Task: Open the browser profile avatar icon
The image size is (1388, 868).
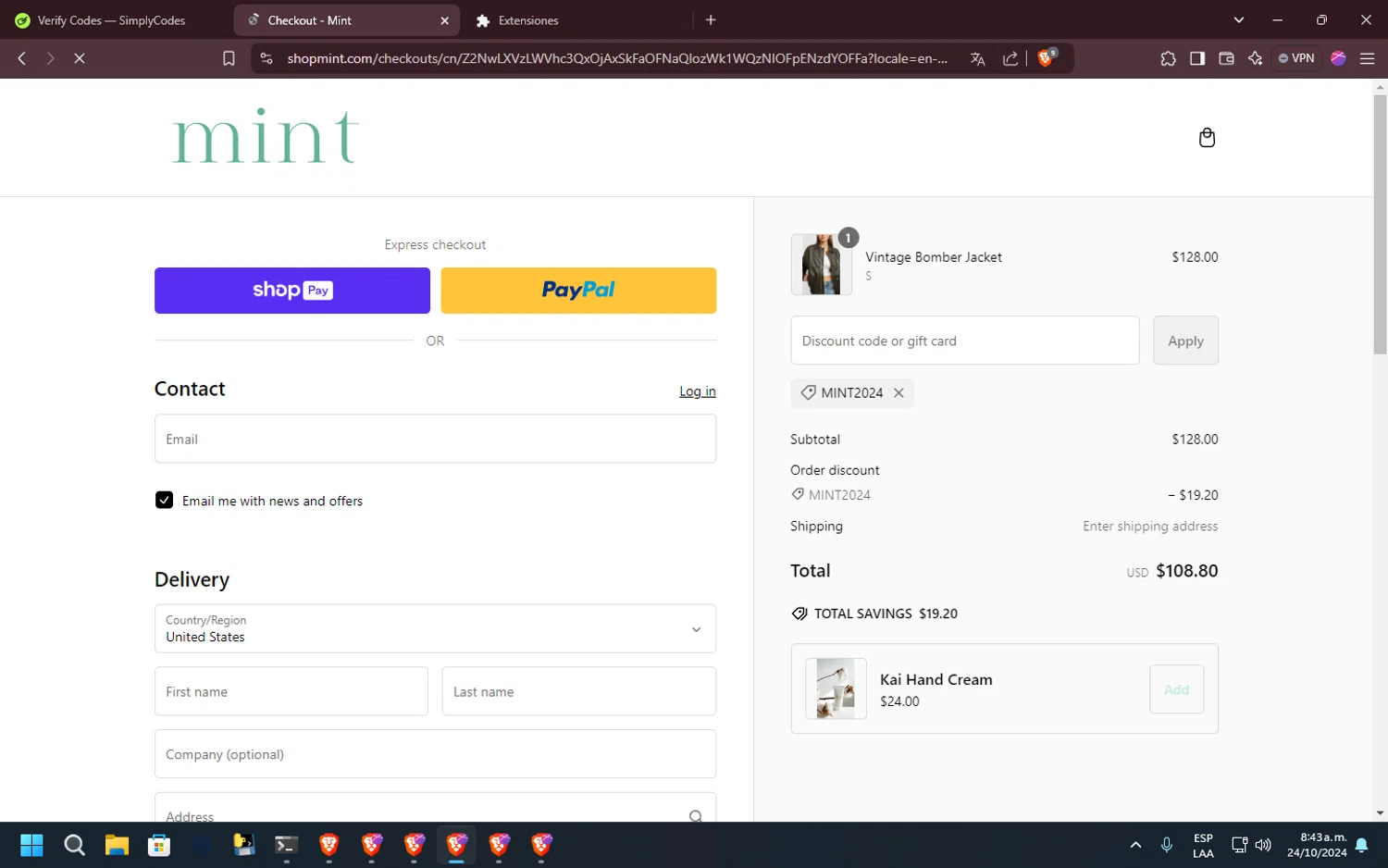Action: [1338, 58]
